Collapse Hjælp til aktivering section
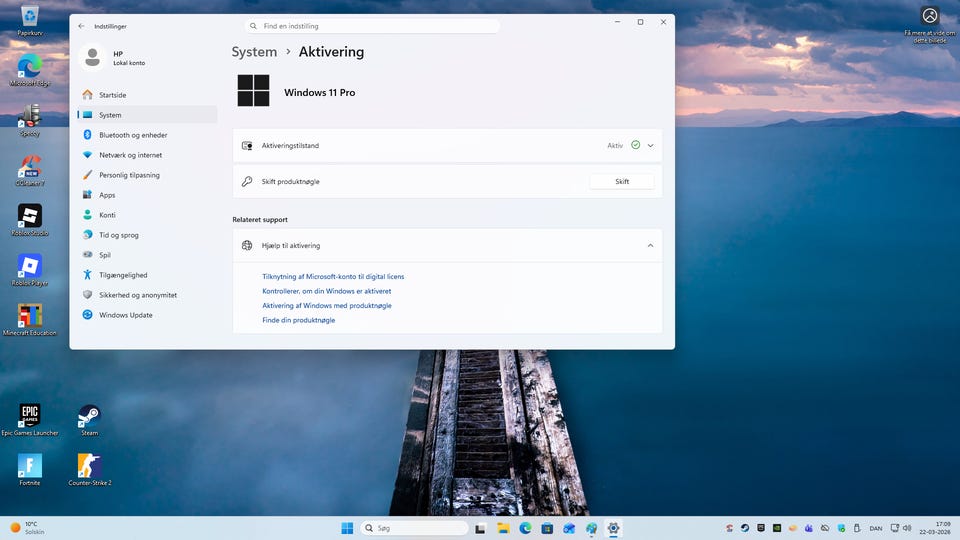 tap(650, 245)
